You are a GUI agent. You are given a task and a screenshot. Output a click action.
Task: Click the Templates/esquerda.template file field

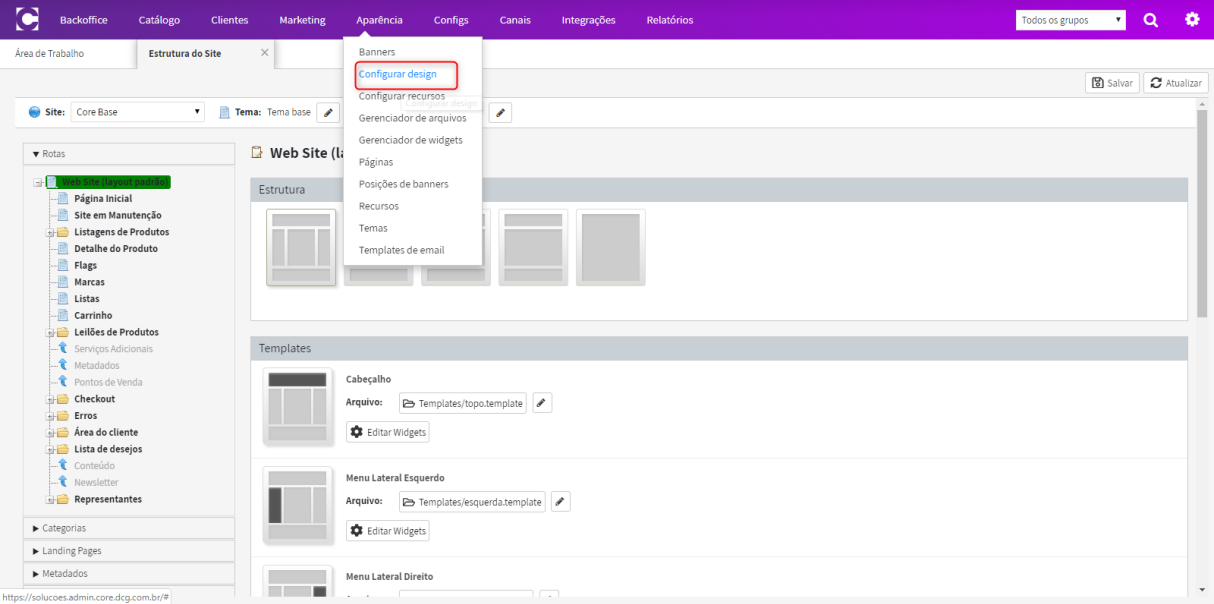coord(472,502)
